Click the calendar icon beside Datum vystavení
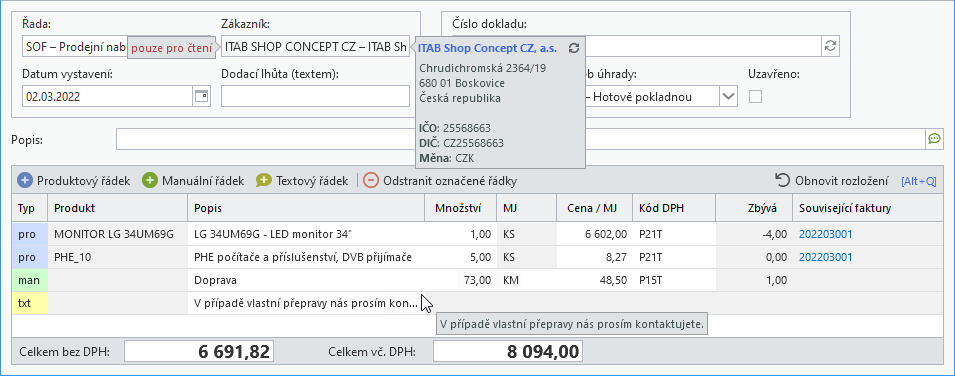Screen dimensions: 955x376 [x=201, y=96]
